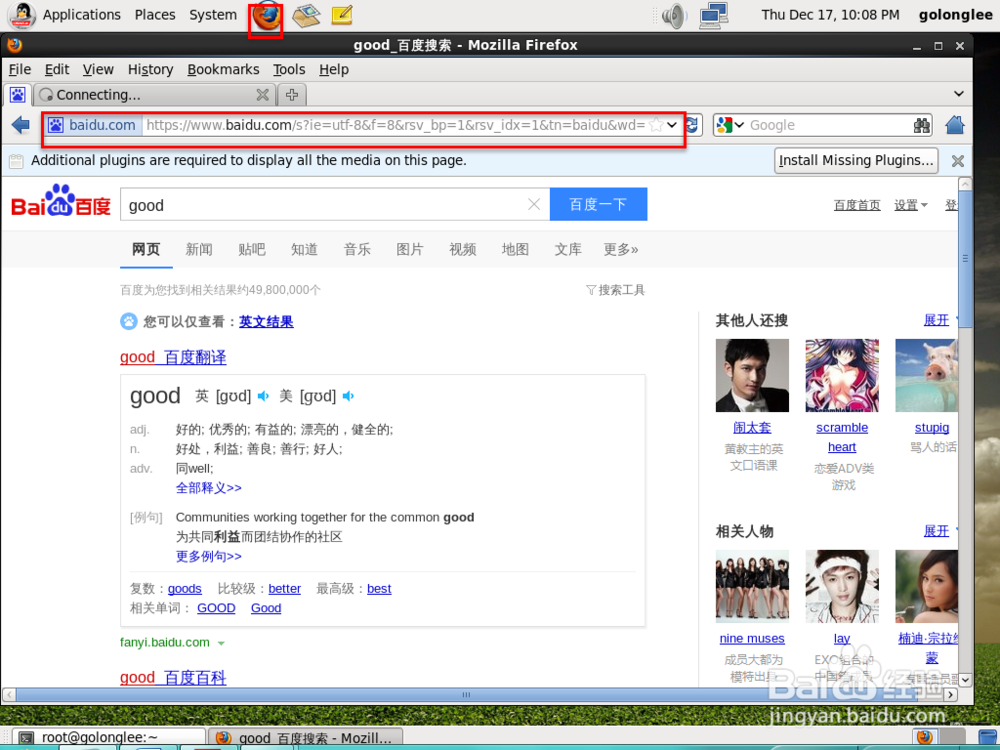Open the 设置 dropdown
The height and width of the screenshot is (750, 1000).
point(911,205)
